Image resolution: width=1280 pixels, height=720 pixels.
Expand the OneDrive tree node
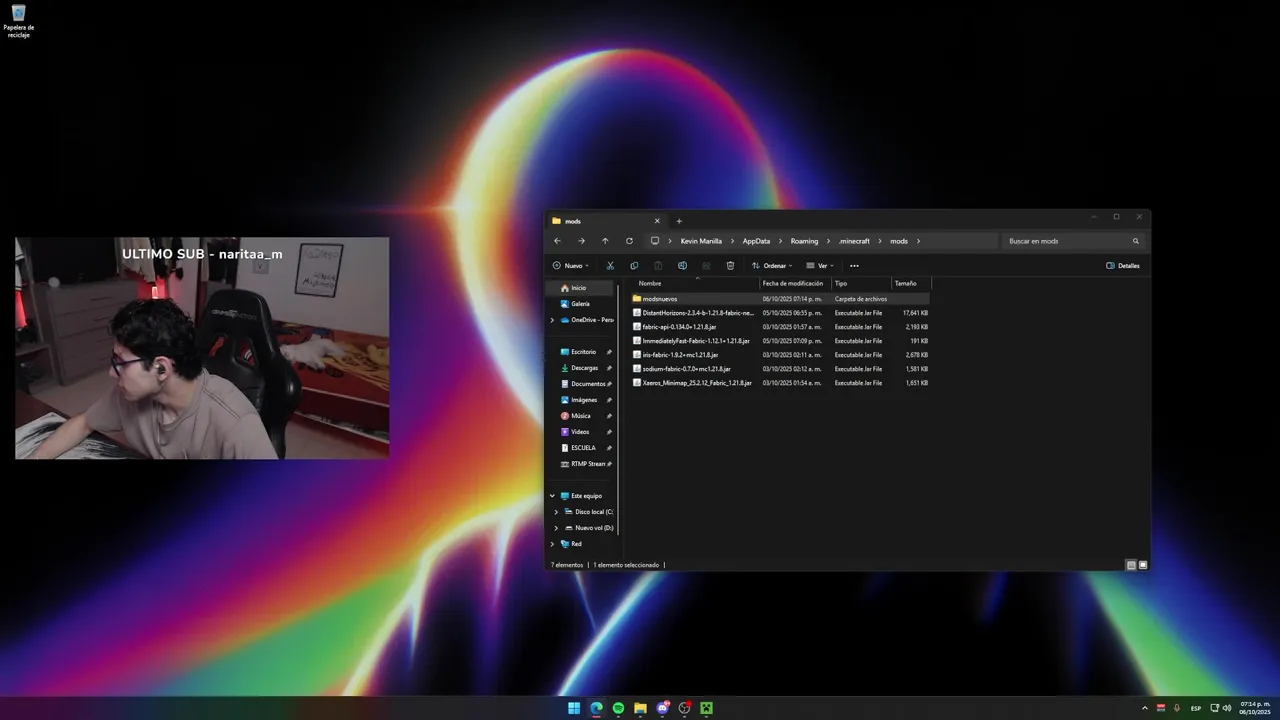[552, 320]
